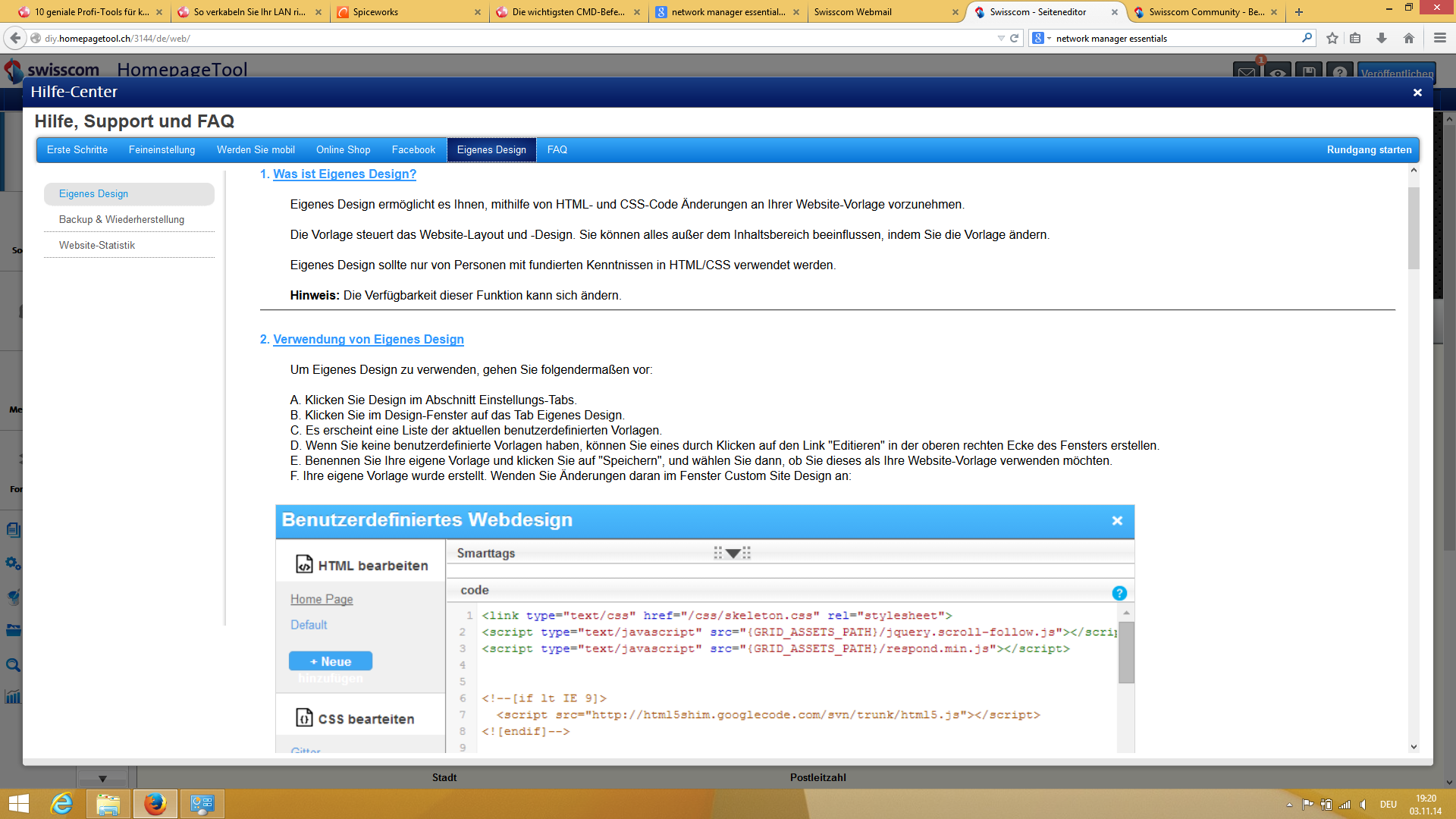
Task: Expand the URL history dropdown arrow
Action: 1001,38
